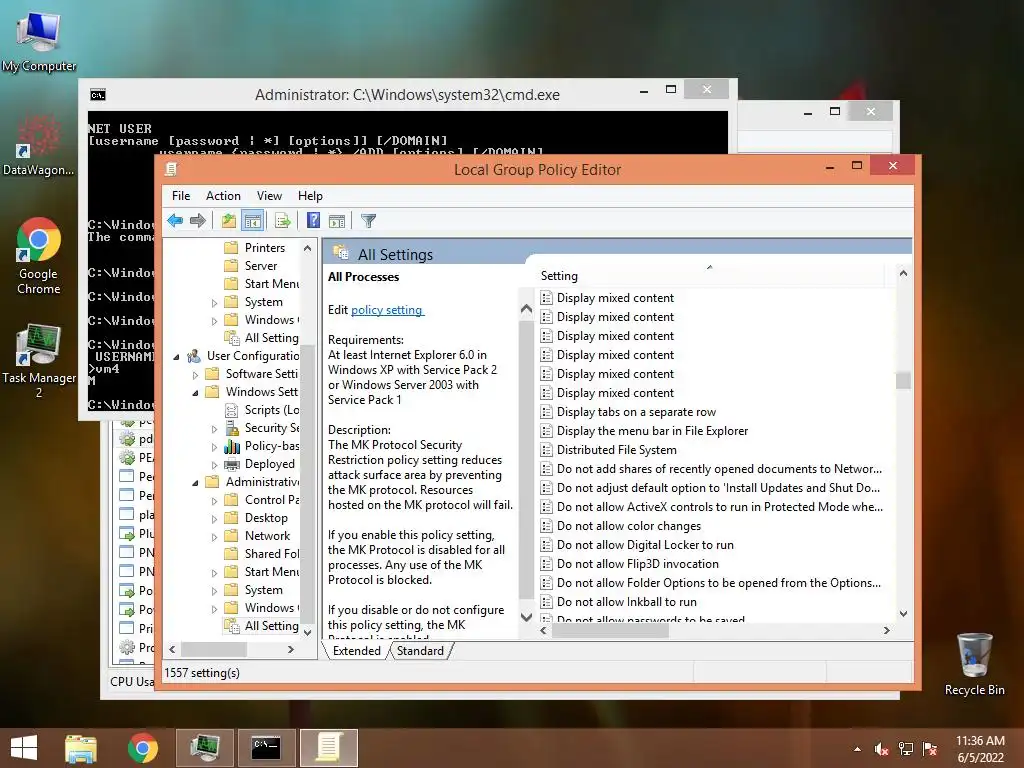Click the muted volume tray icon
The height and width of the screenshot is (768, 1024).
[x=882, y=749]
